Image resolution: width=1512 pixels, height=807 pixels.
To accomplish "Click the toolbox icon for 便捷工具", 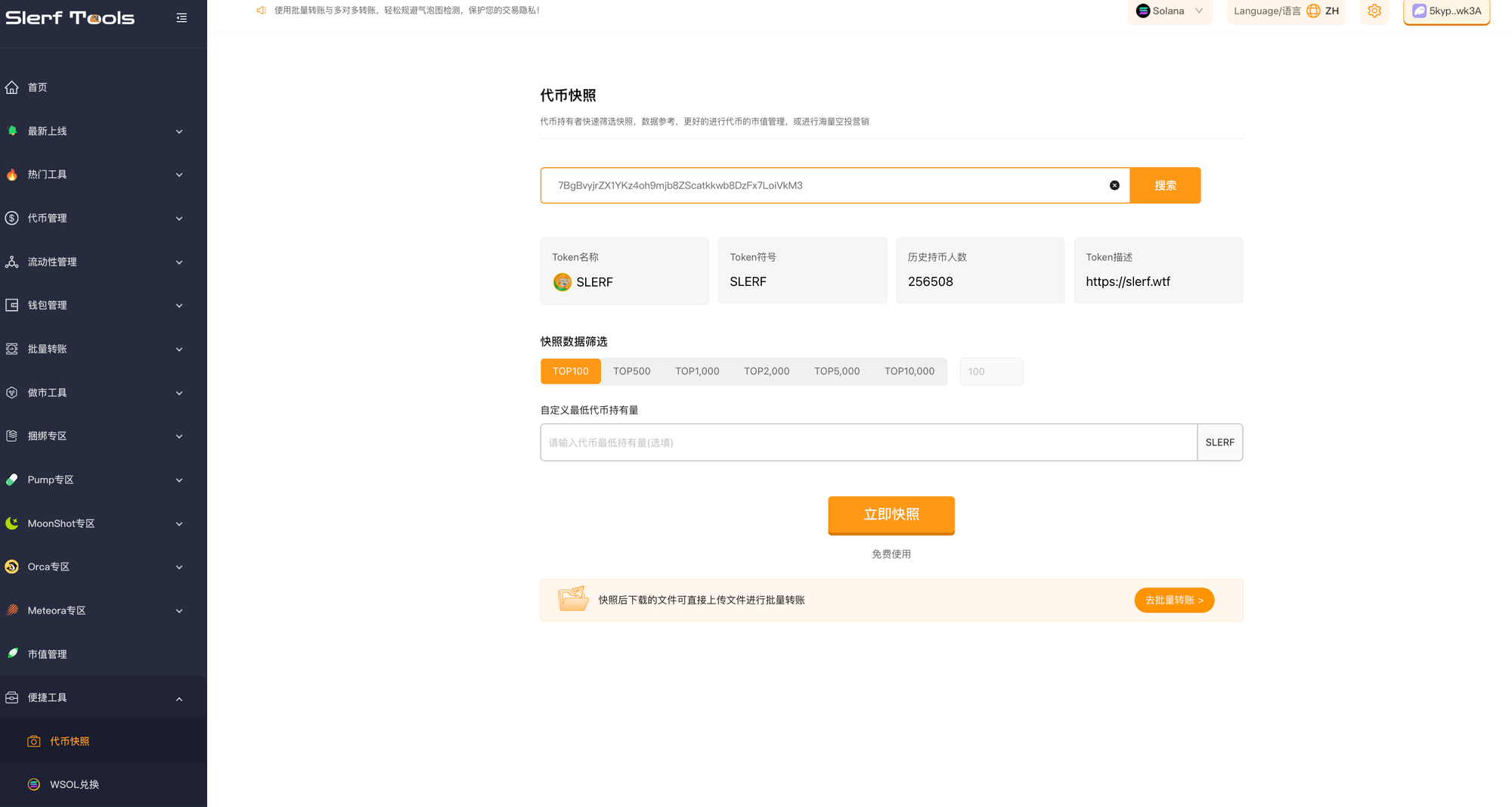I will tap(12, 697).
